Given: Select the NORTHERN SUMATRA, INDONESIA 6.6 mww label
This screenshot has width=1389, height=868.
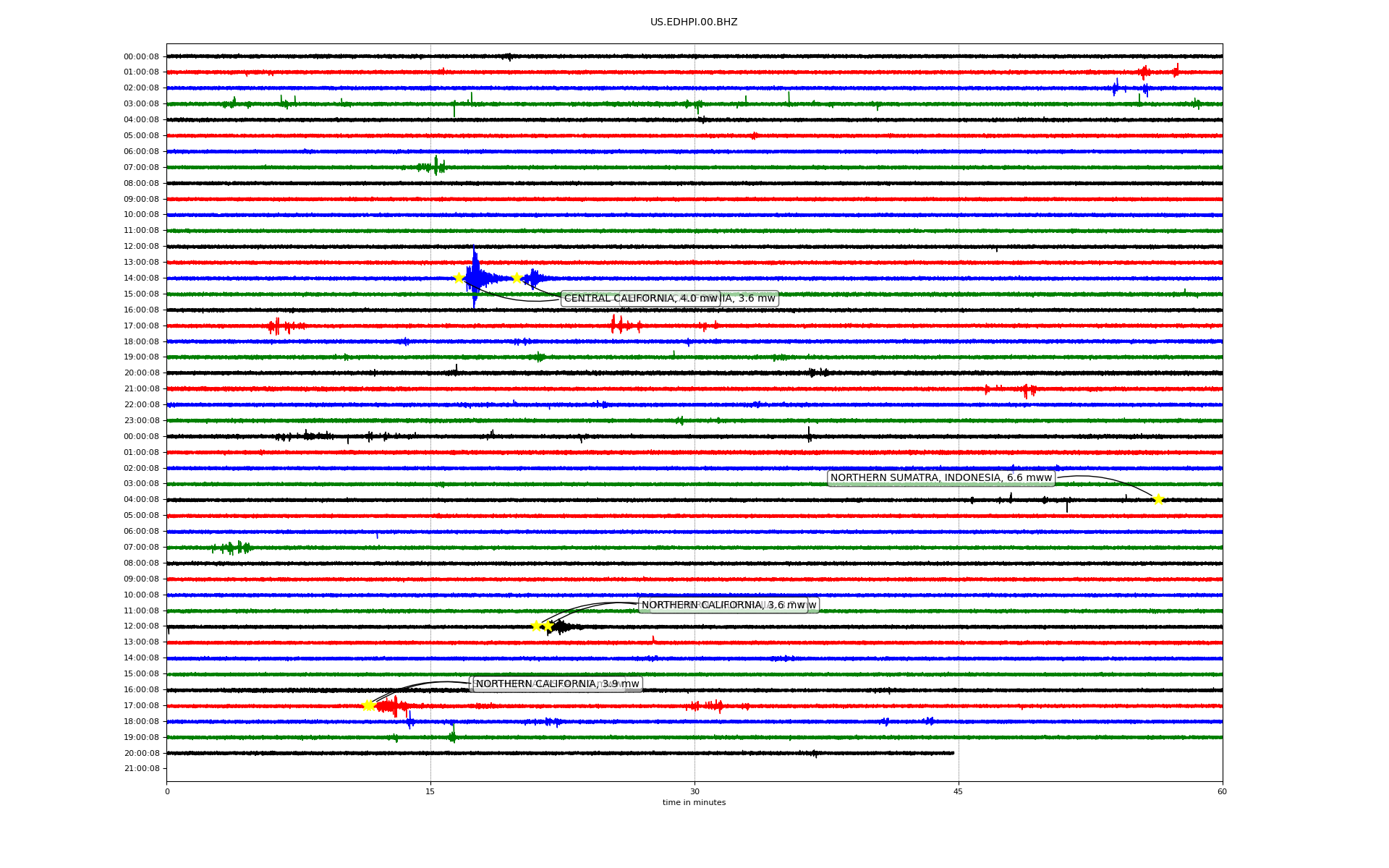Looking at the screenshot, I should point(940,478).
